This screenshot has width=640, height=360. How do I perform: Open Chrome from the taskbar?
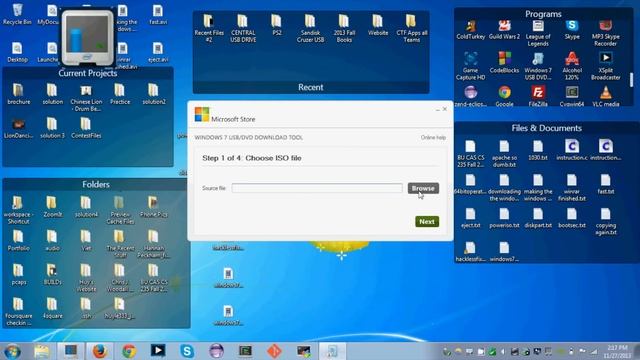pos(129,351)
